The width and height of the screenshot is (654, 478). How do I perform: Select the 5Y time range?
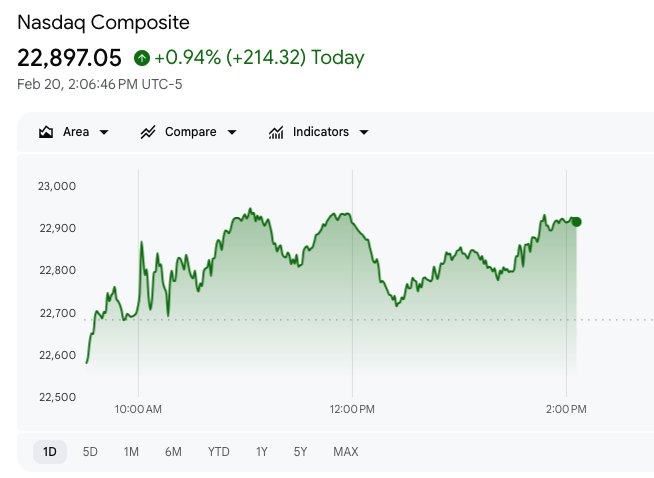[300, 452]
